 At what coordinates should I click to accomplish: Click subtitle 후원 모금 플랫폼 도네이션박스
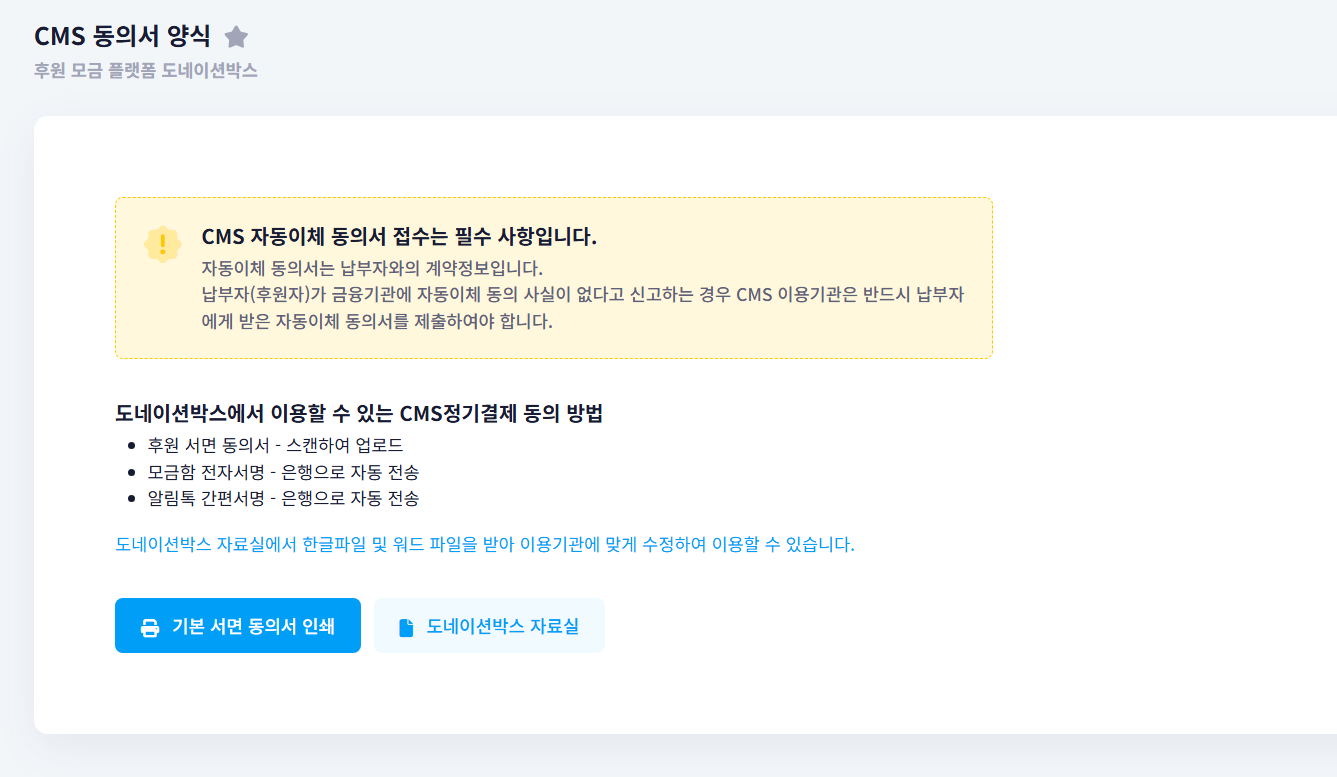click(146, 71)
